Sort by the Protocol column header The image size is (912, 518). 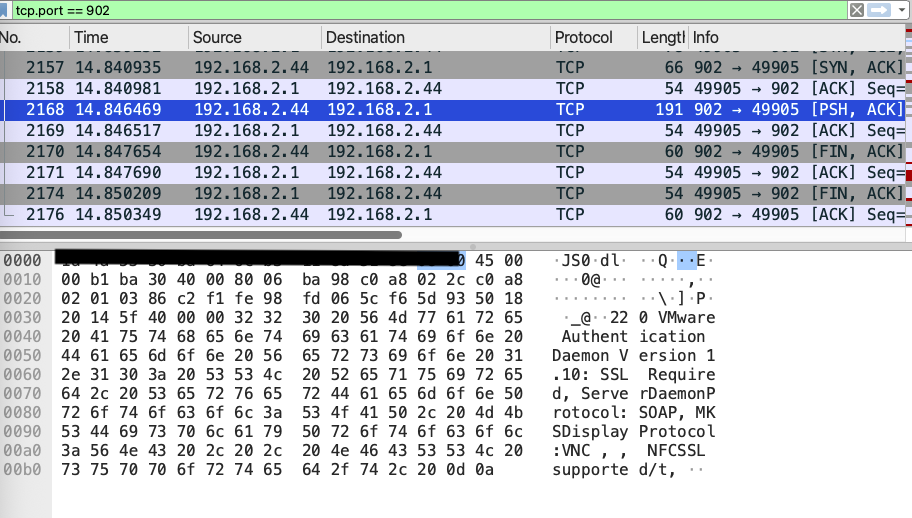click(593, 37)
